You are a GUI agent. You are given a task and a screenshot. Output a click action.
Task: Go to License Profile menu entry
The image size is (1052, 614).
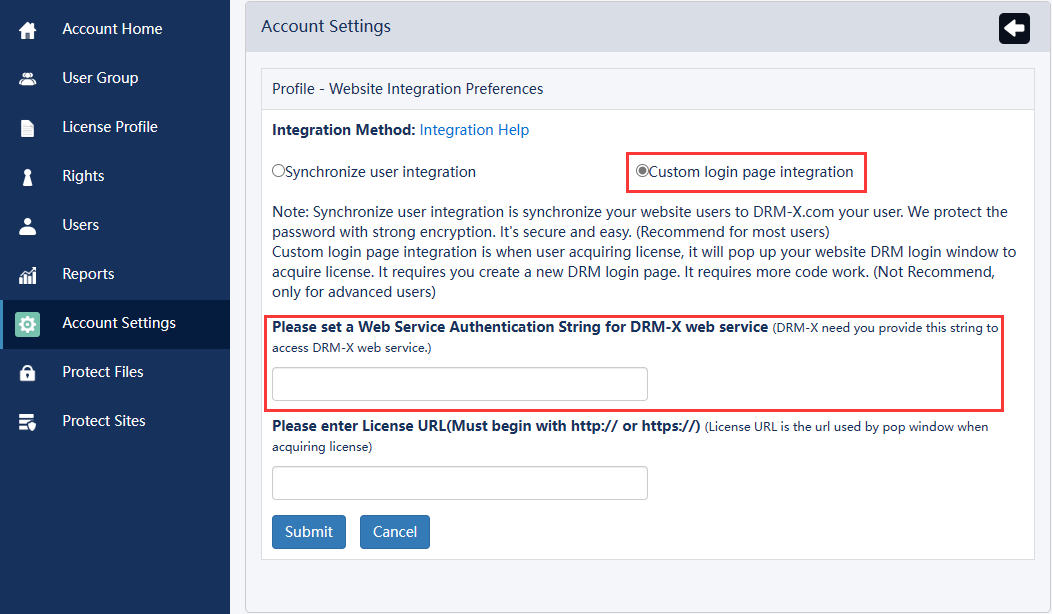click(110, 127)
